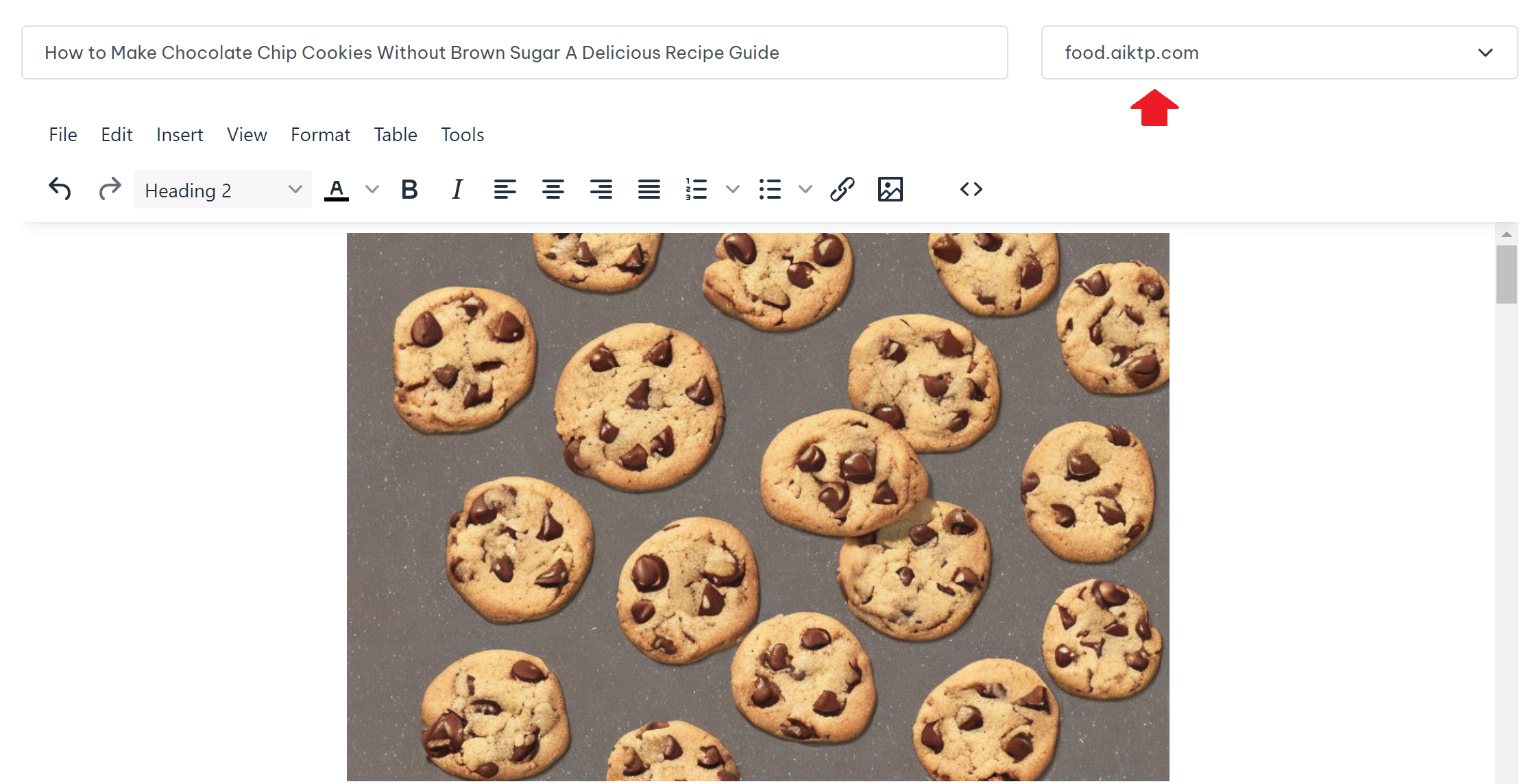Screen dimensions: 1539x784
Task: Open the insert link dialog
Action: [x=842, y=189]
